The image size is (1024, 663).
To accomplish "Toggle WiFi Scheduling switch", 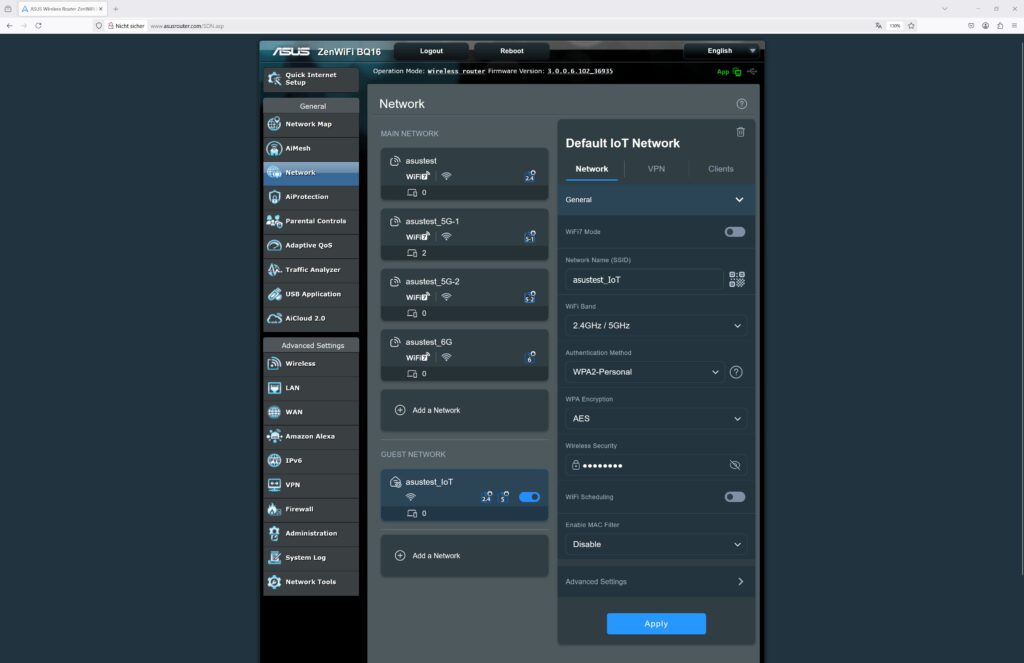I will tap(735, 497).
